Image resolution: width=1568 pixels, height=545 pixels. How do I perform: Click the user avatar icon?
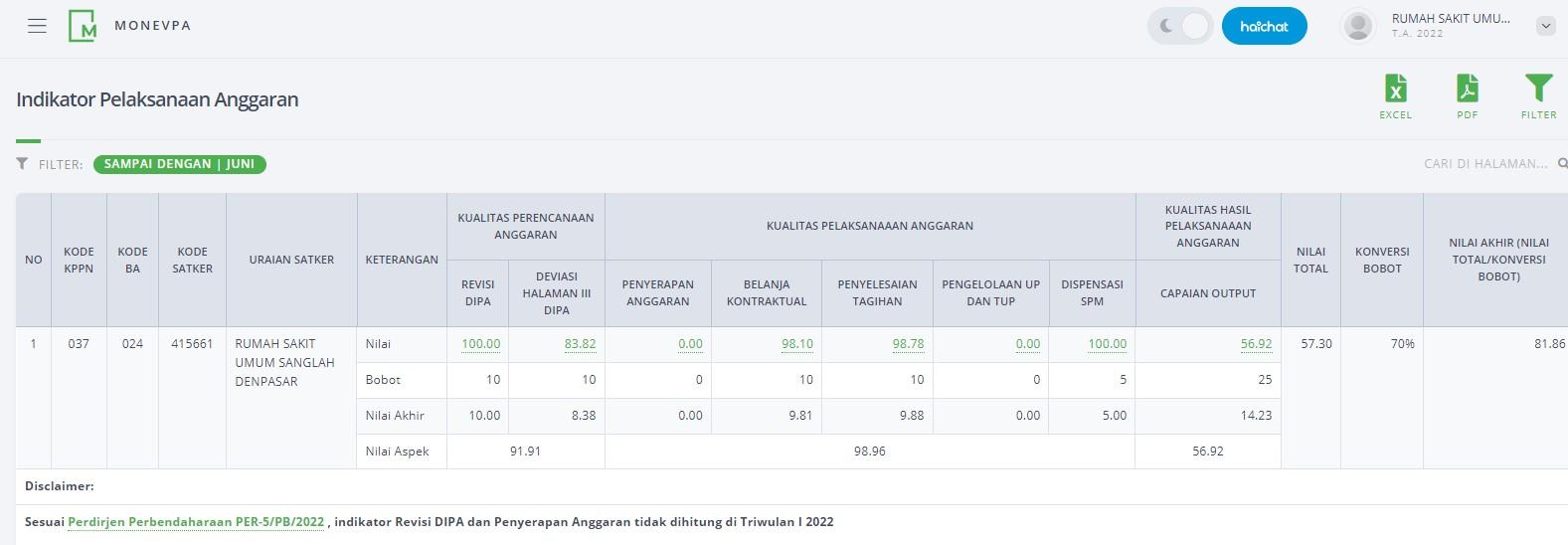[1357, 26]
